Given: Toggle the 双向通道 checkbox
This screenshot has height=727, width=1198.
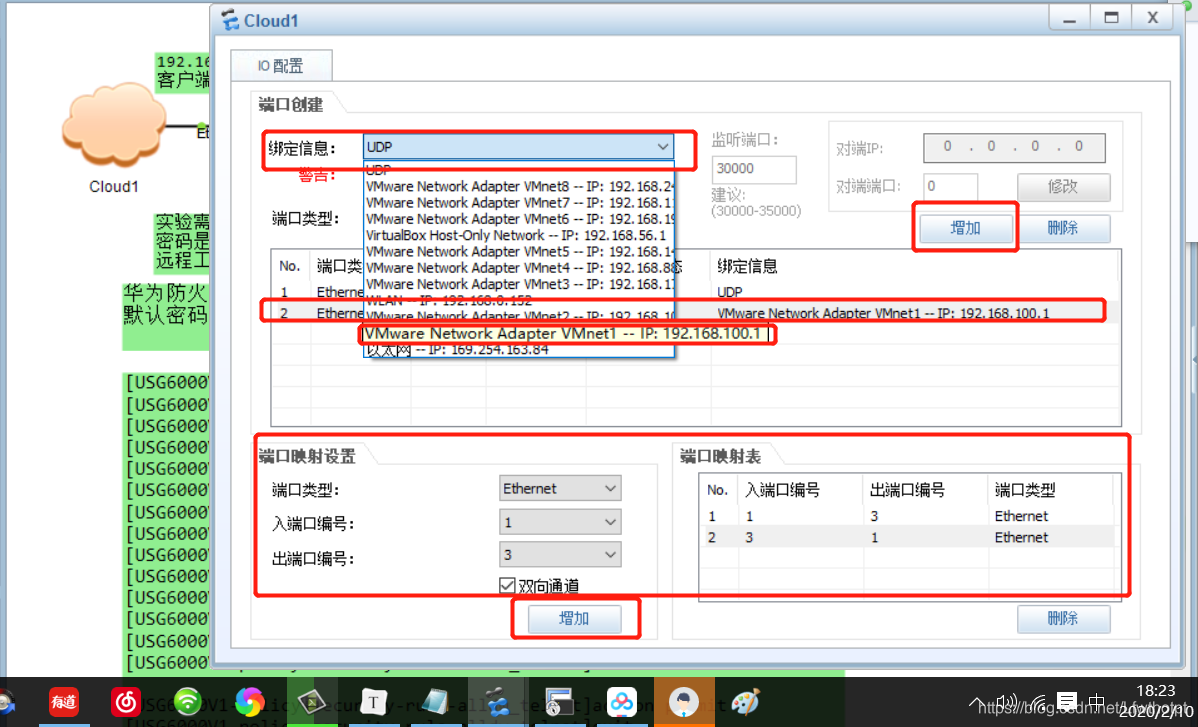Looking at the screenshot, I should [x=507, y=586].
